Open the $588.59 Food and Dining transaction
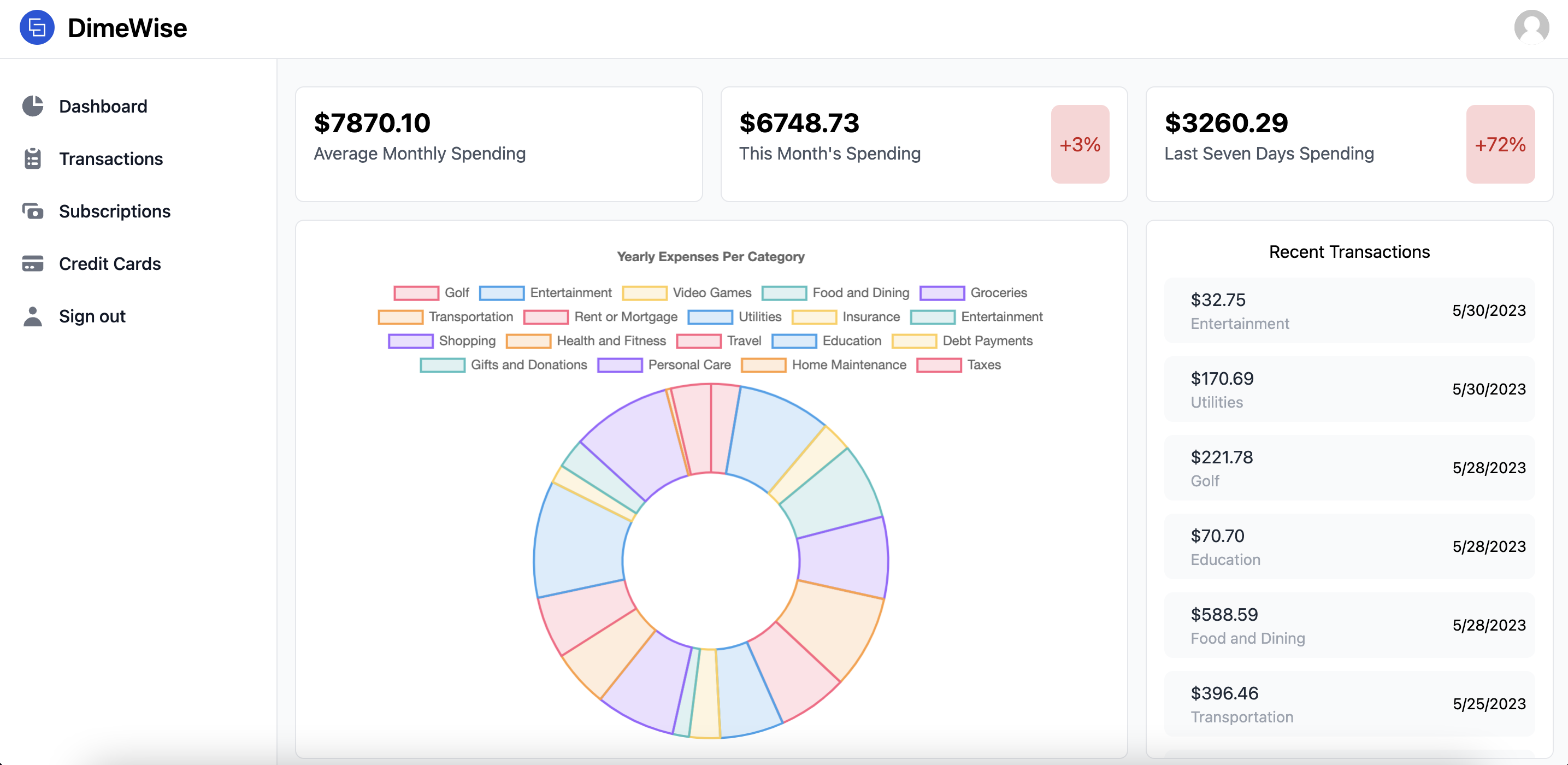Viewport: 1568px width, 765px height. (1349, 625)
